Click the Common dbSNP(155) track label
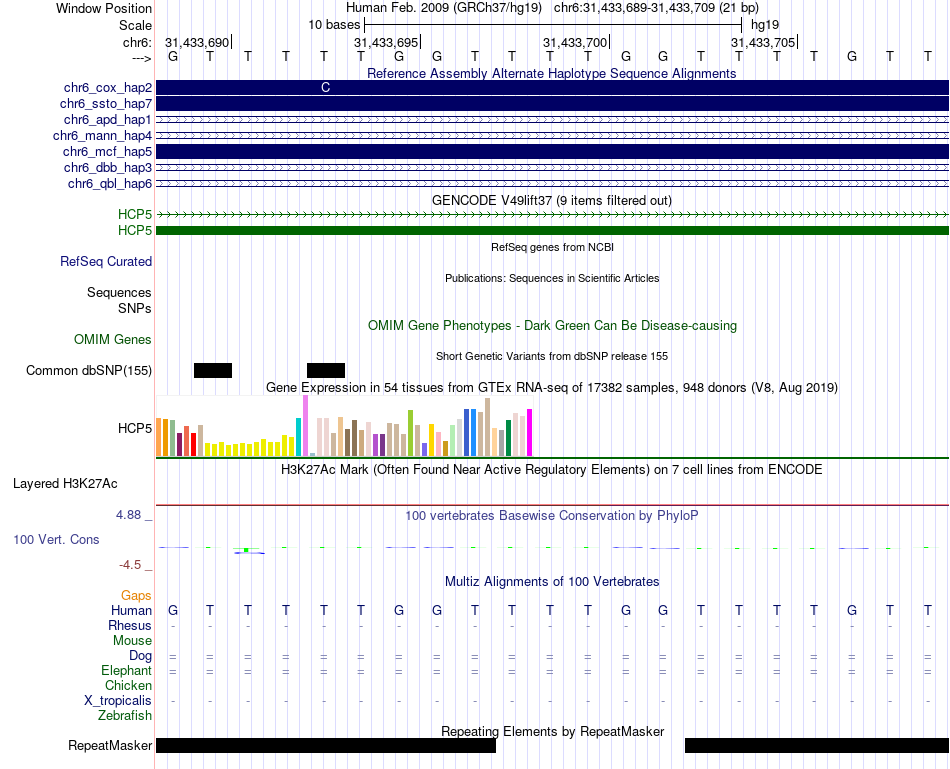Image resolution: width=950 pixels, height=769 pixels. (x=89, y=370)
